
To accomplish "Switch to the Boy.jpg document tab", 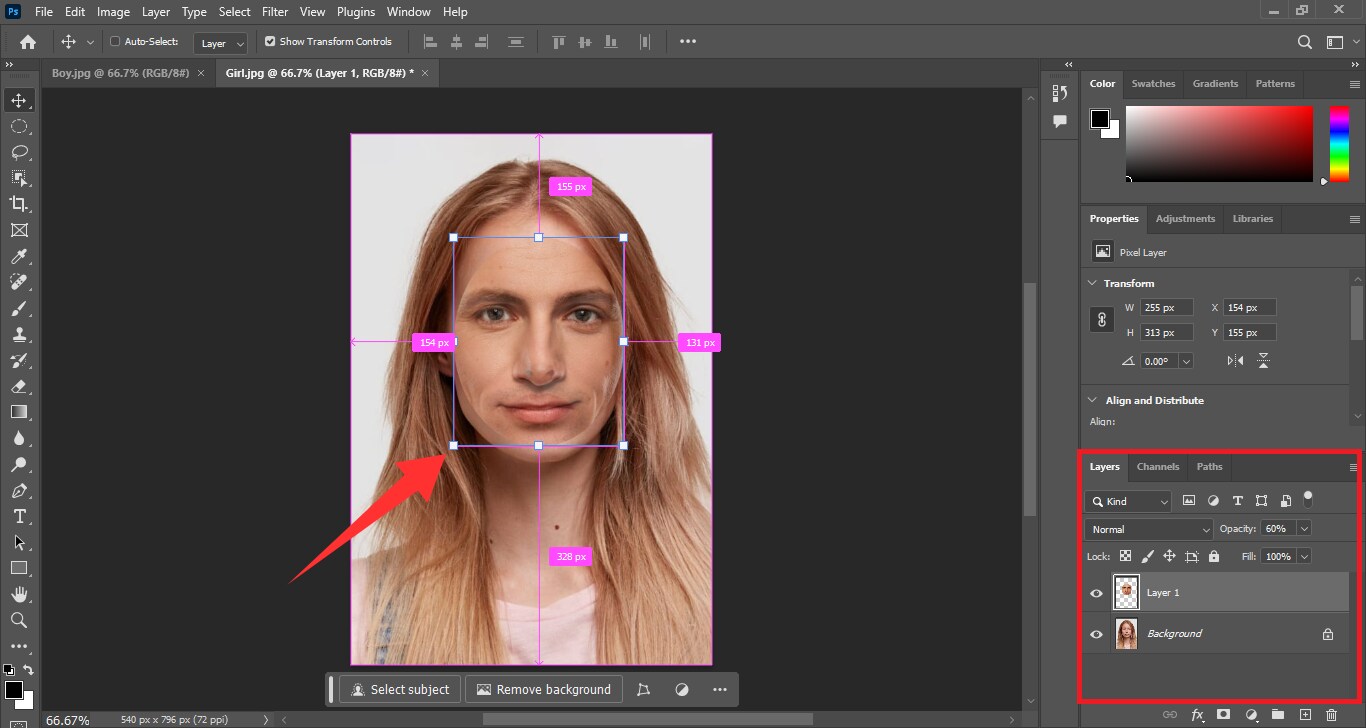I will point(120,74).
